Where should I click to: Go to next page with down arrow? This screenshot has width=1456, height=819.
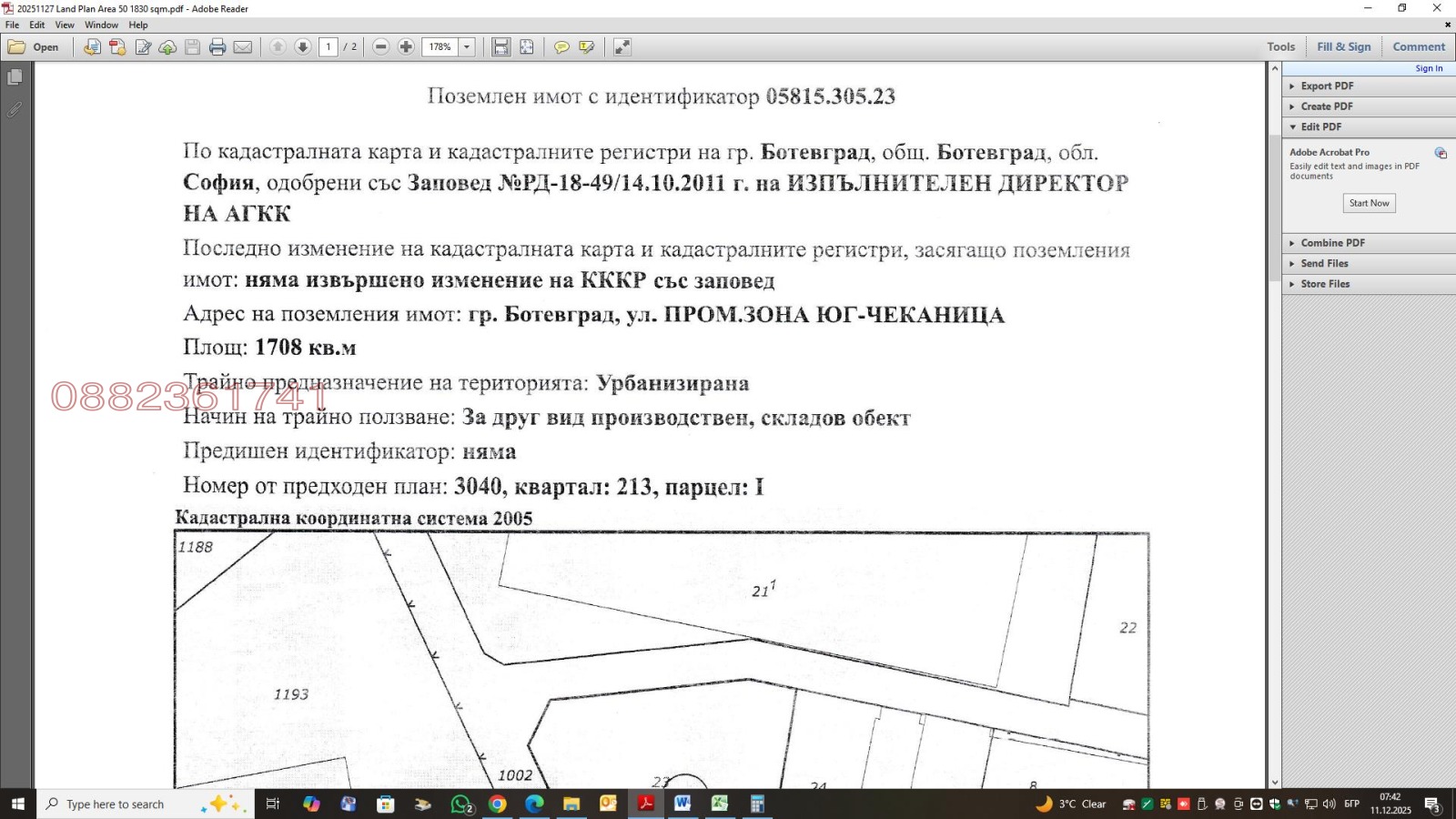point(303,46)
